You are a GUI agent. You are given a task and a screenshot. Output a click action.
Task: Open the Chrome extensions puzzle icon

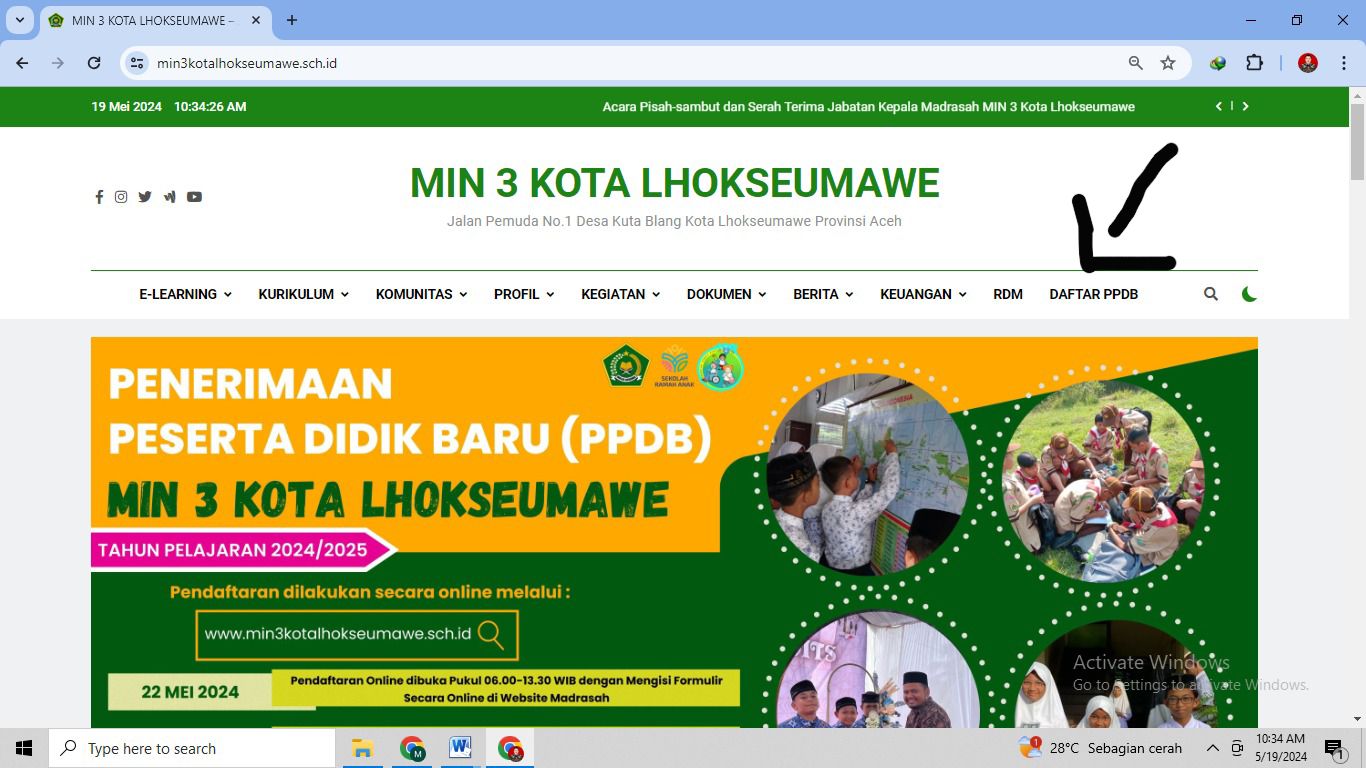click(1254, 63)
